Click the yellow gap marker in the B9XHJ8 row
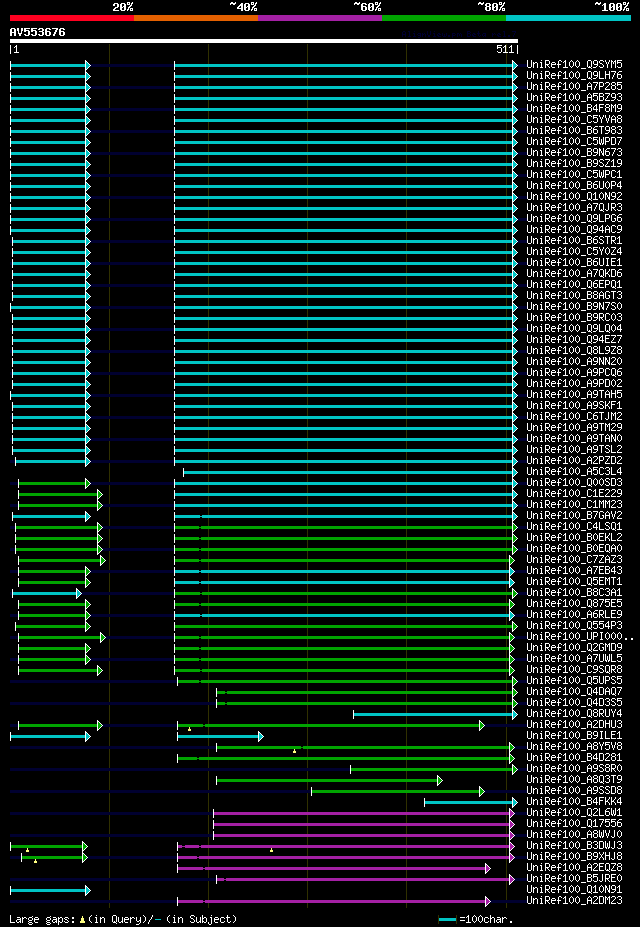Viewport: 640px width, 927px height. tap(35, 861)
